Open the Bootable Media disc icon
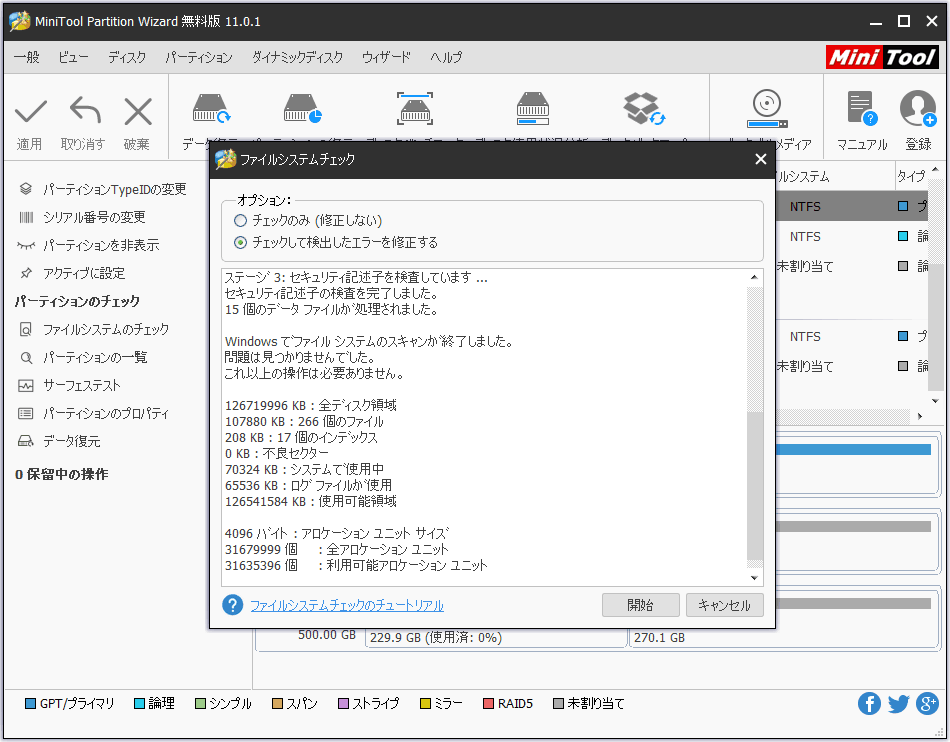950x742 pixels. 767,108
